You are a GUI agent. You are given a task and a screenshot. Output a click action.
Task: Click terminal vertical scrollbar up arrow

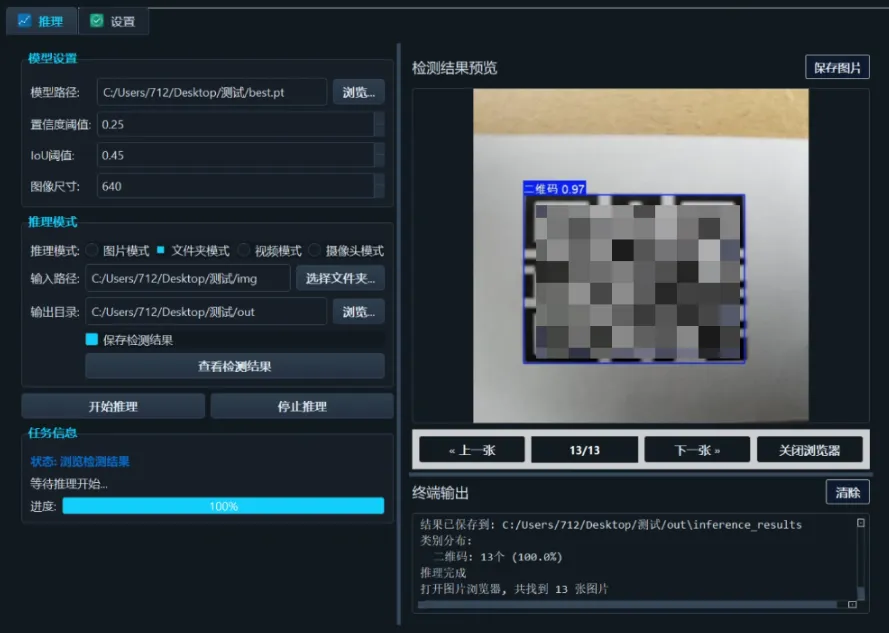coord(861,522)
